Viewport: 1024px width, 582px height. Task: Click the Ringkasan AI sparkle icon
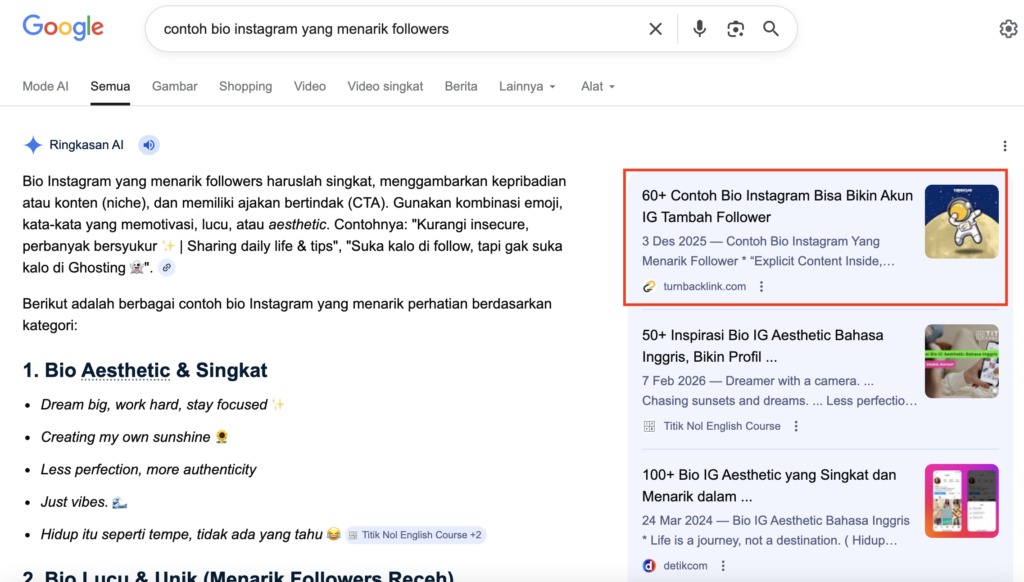pyautogui.click(x=33, y=145)
